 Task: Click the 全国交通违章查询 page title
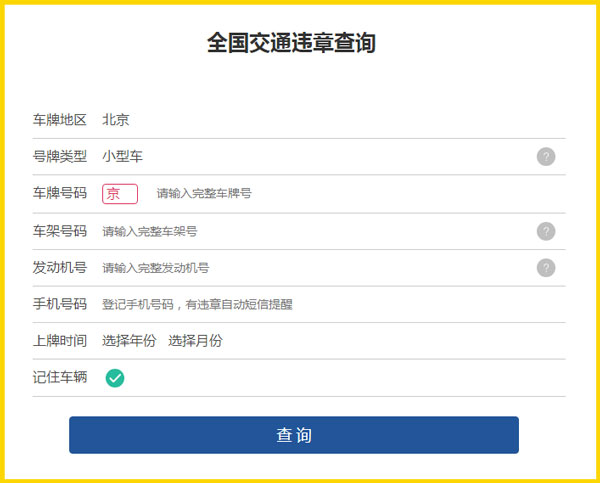click(x=291, y=43)
